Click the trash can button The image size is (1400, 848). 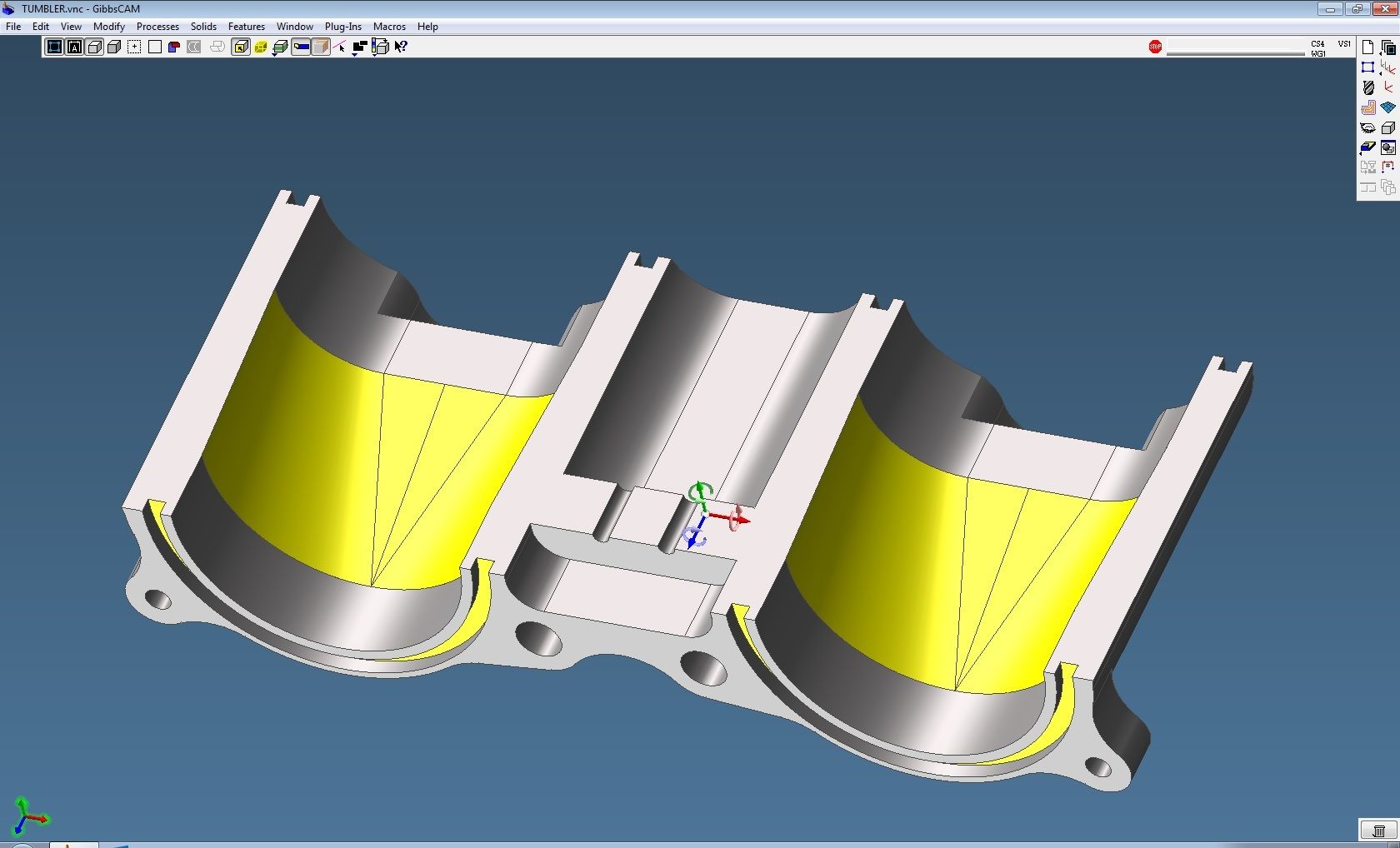click(x=1378, y=831)
